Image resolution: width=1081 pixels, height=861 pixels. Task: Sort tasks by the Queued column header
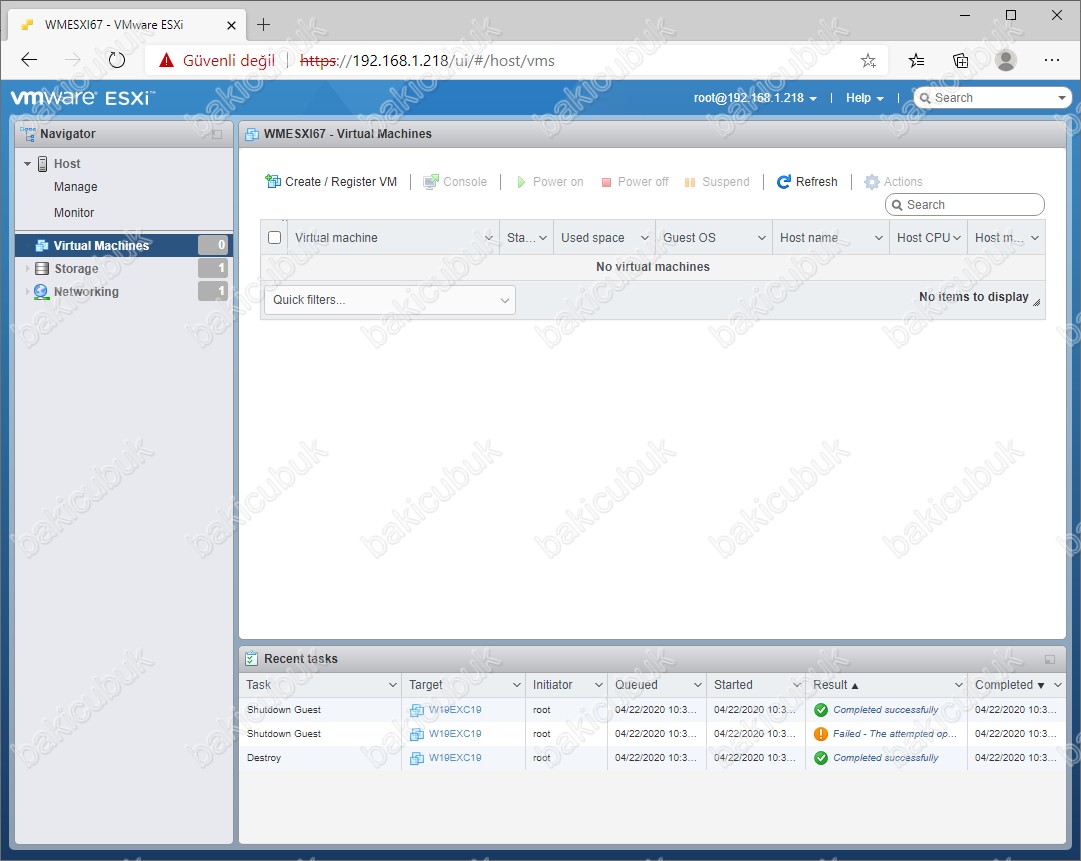pyautogui.click(x=636, y=685)
